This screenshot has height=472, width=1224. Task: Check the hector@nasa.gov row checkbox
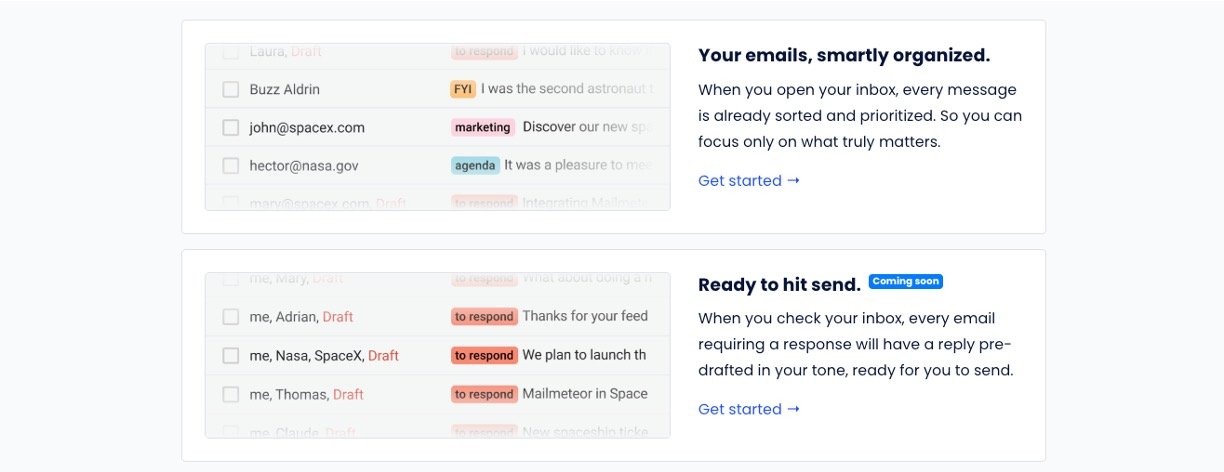[x=231, y=166]
